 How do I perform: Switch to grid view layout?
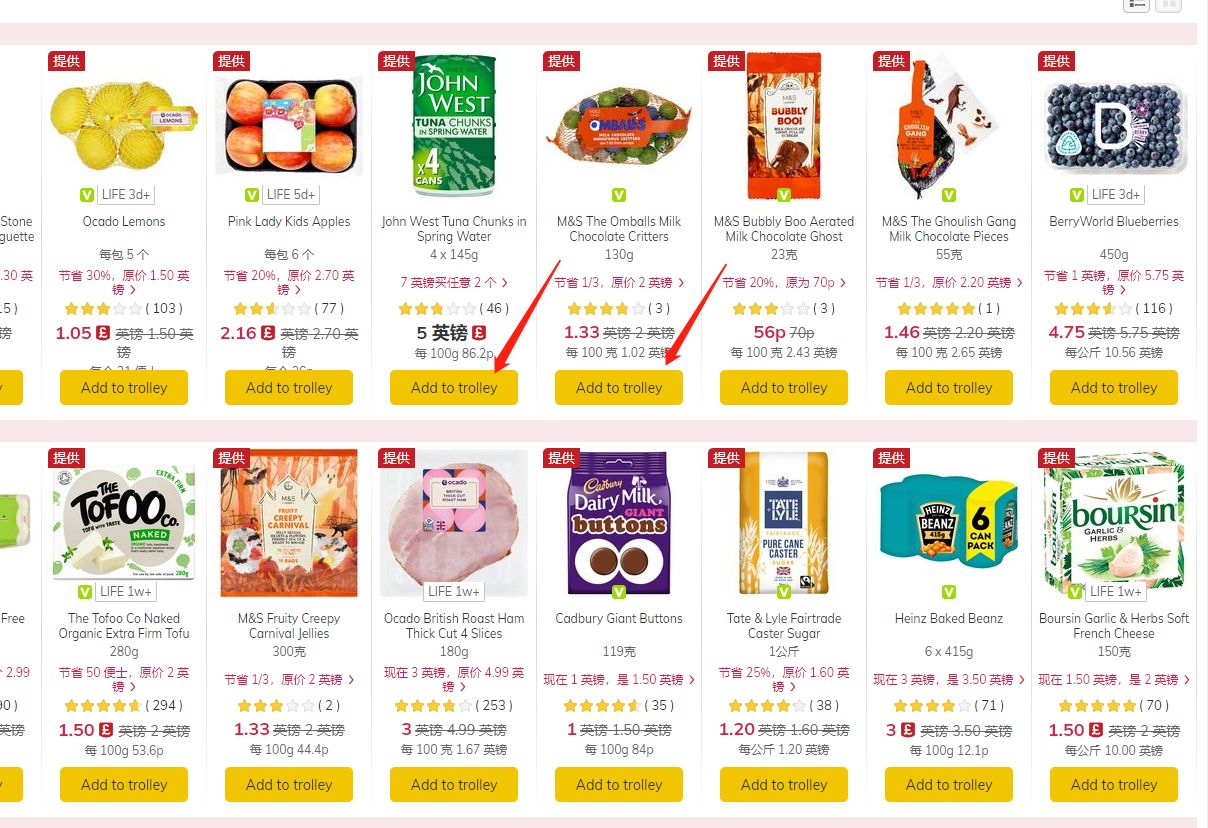pyautogui.click(x=1169, y=4)
